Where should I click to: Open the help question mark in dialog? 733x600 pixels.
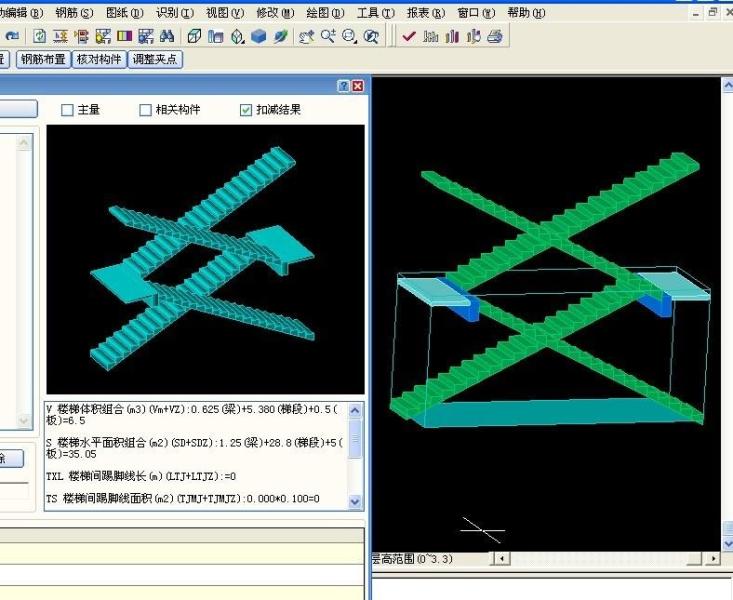click(343, 86)
